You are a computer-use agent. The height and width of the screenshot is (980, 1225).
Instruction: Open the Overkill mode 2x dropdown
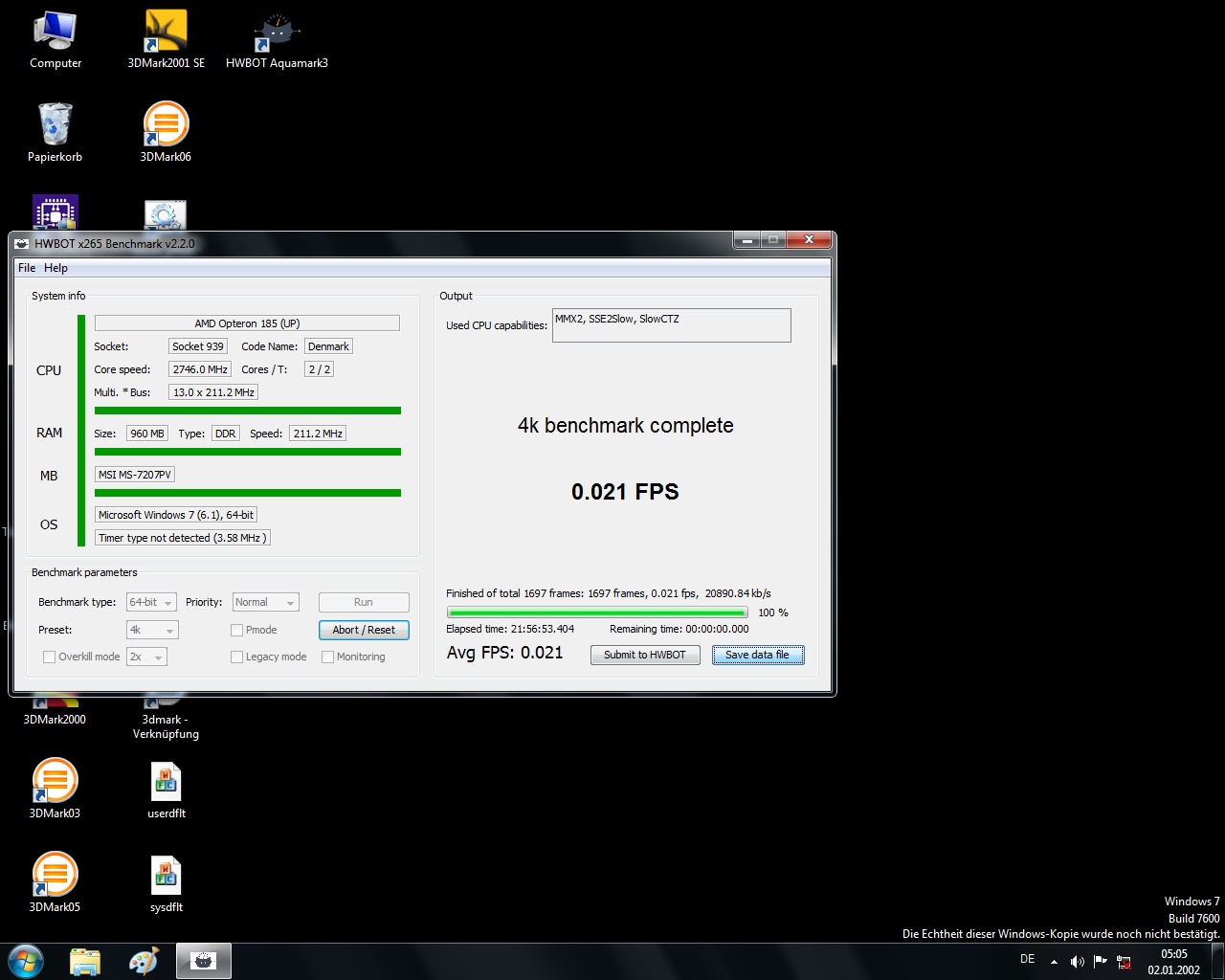pyautogui.click(x=146, y=657)
